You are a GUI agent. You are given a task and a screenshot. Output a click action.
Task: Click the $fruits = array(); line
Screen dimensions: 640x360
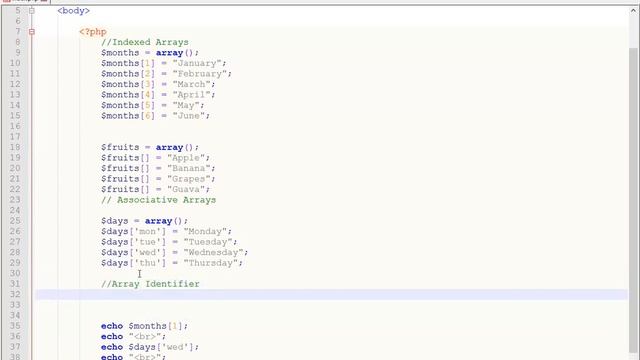point(150,147)
